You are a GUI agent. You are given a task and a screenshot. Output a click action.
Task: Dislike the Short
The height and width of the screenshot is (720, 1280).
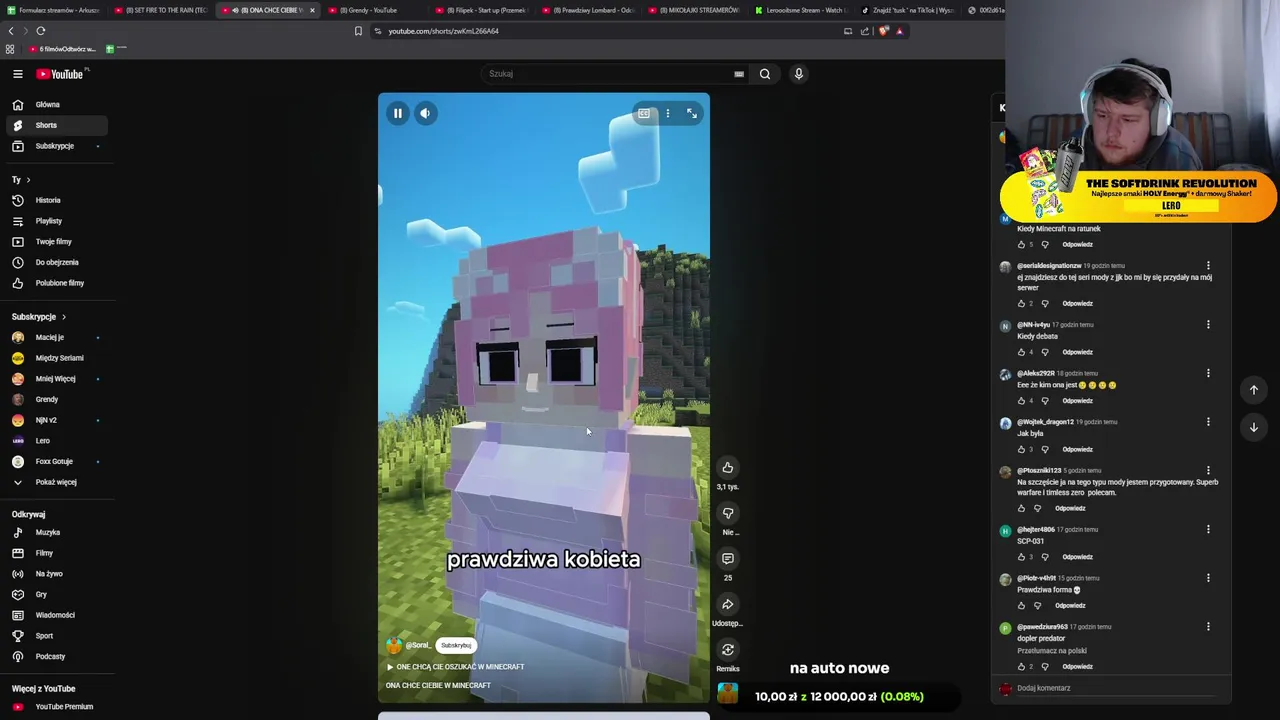(728, 513)
